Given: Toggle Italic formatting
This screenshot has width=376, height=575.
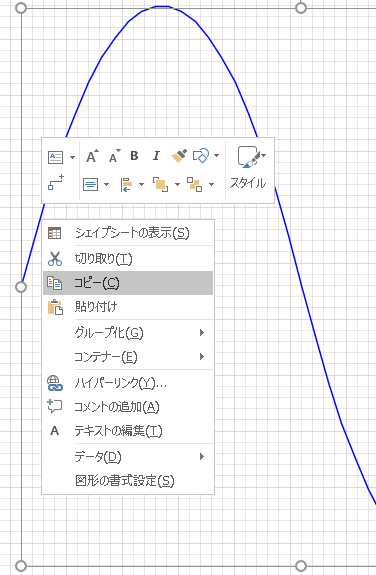Looking at the screenshot, I should pos(156,156).
